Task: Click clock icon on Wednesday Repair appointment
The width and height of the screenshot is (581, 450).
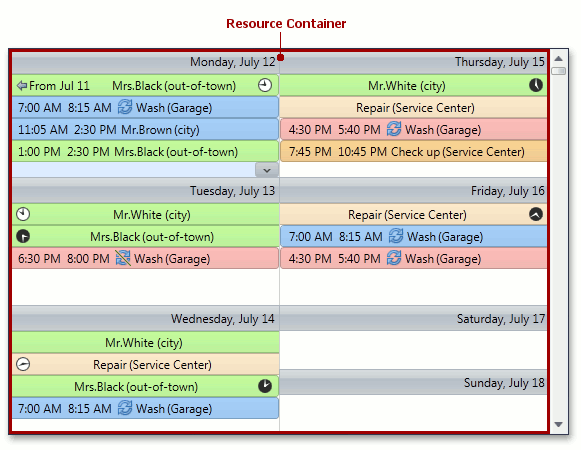Action: 23,364
